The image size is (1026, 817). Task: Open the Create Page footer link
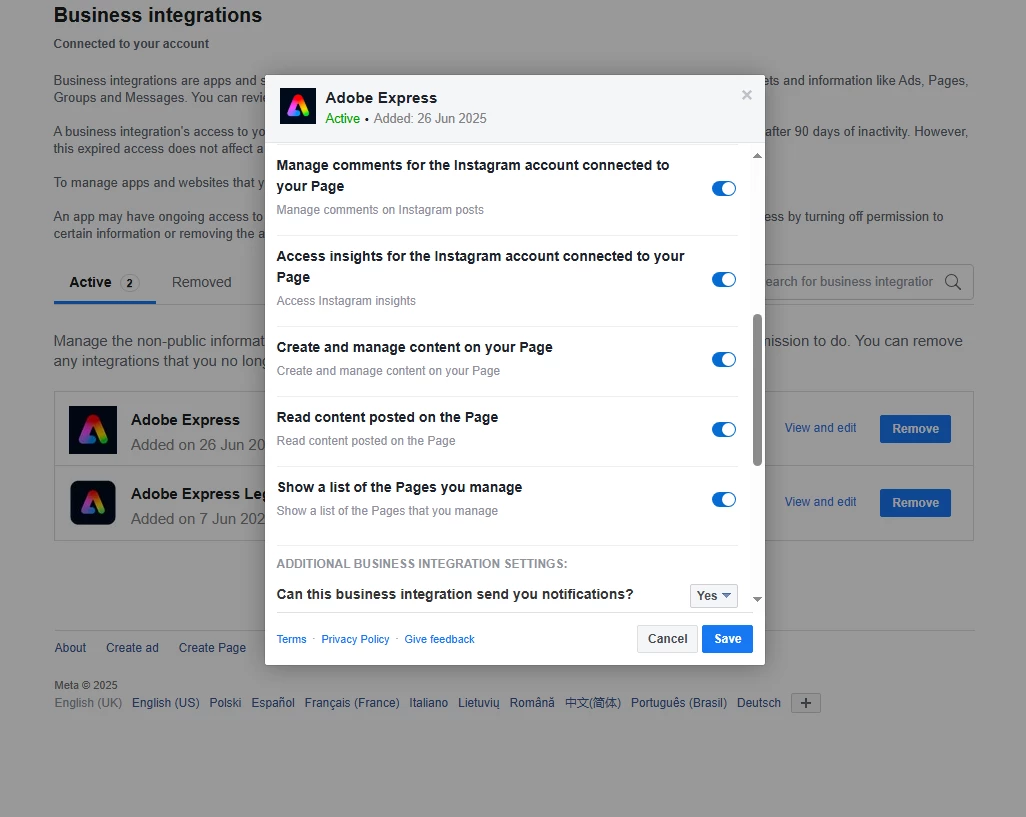point(212,648)
